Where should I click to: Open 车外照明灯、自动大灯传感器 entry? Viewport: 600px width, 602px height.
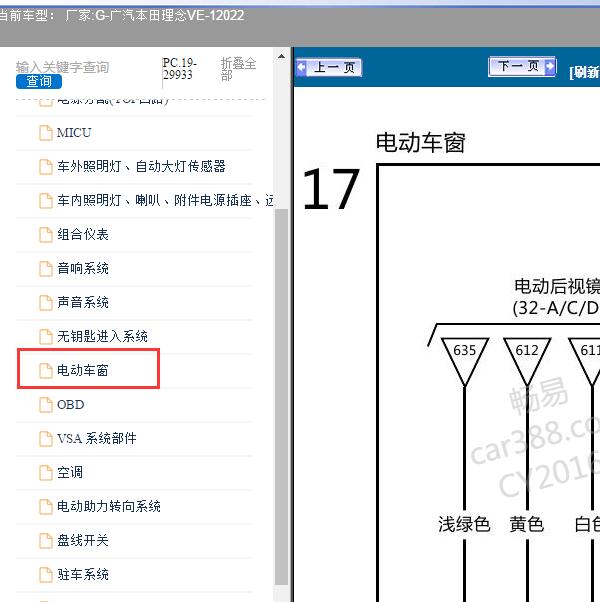pos(141,167)
